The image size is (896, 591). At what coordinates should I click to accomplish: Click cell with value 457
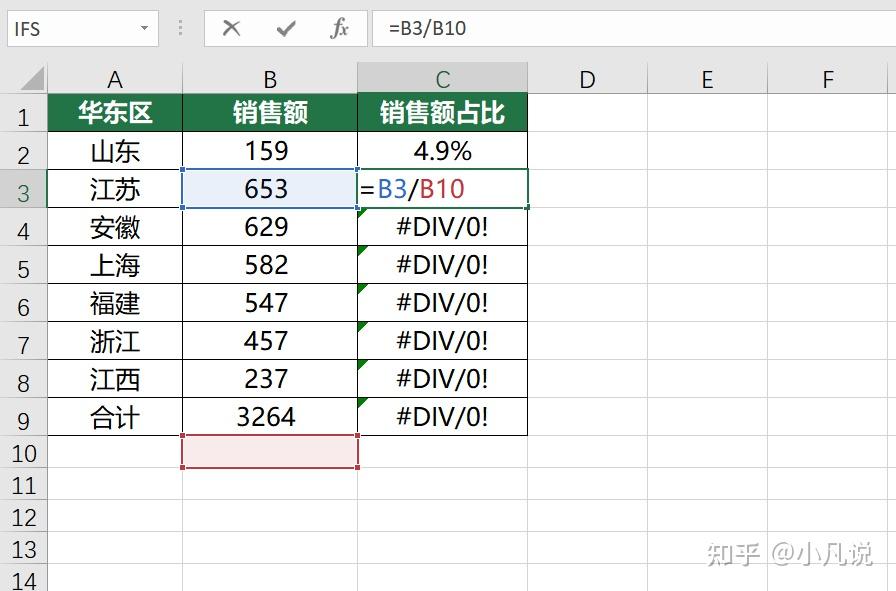tap(270, 341)
